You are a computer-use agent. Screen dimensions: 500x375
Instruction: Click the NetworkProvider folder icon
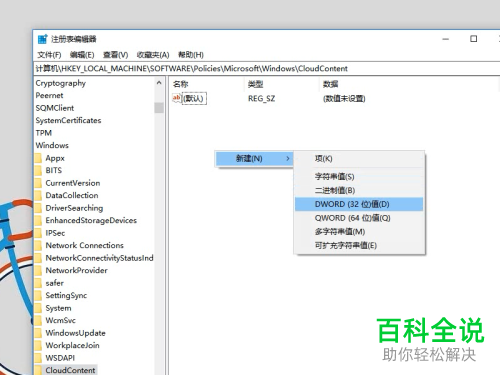coord(39,270)
